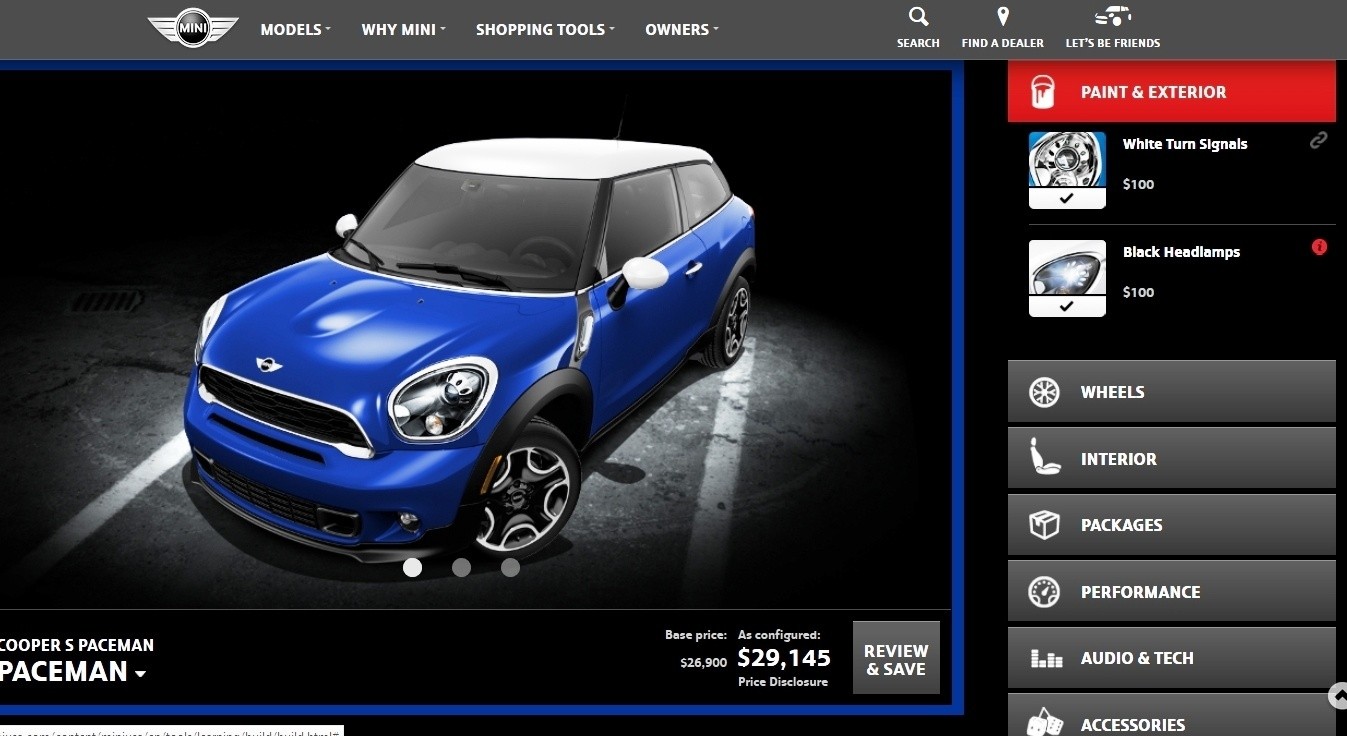The width and height of the screenshot is (1347, 736).
Task: Click the Find a Dealer pin icon
Action: pos(1003,17)
